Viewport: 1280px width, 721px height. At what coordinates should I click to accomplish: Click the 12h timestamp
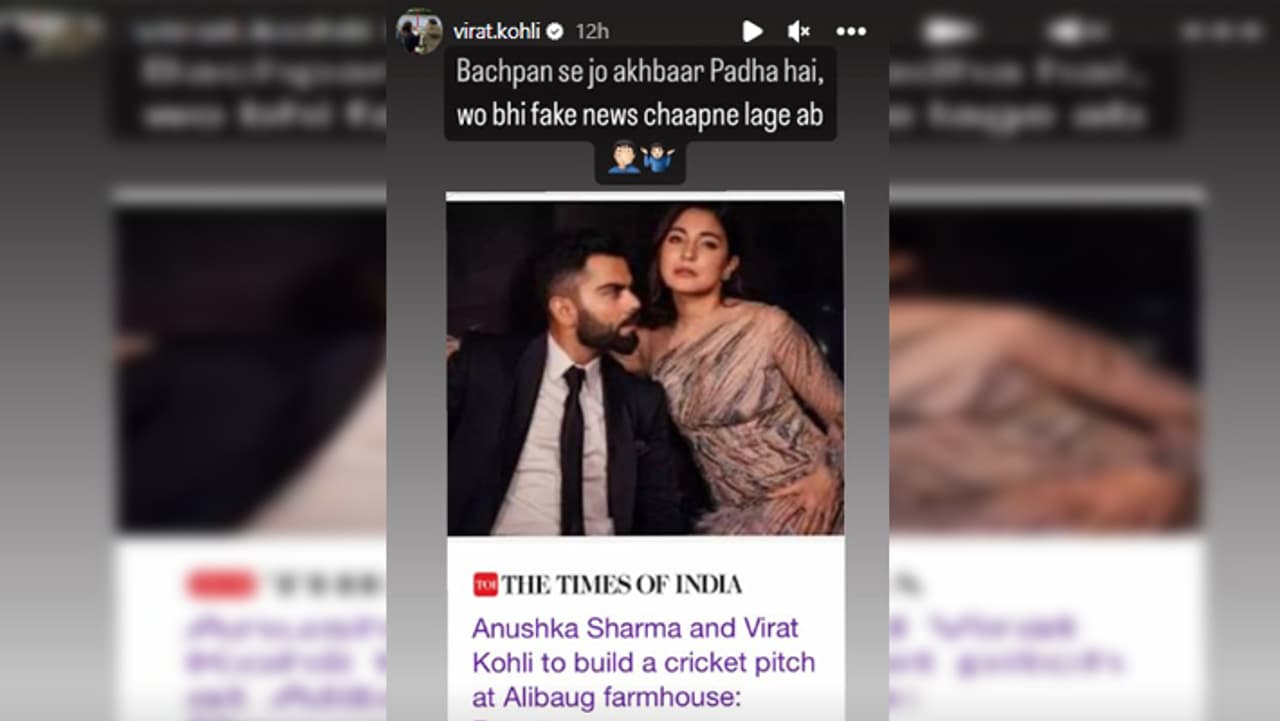[x=592, y=32]
